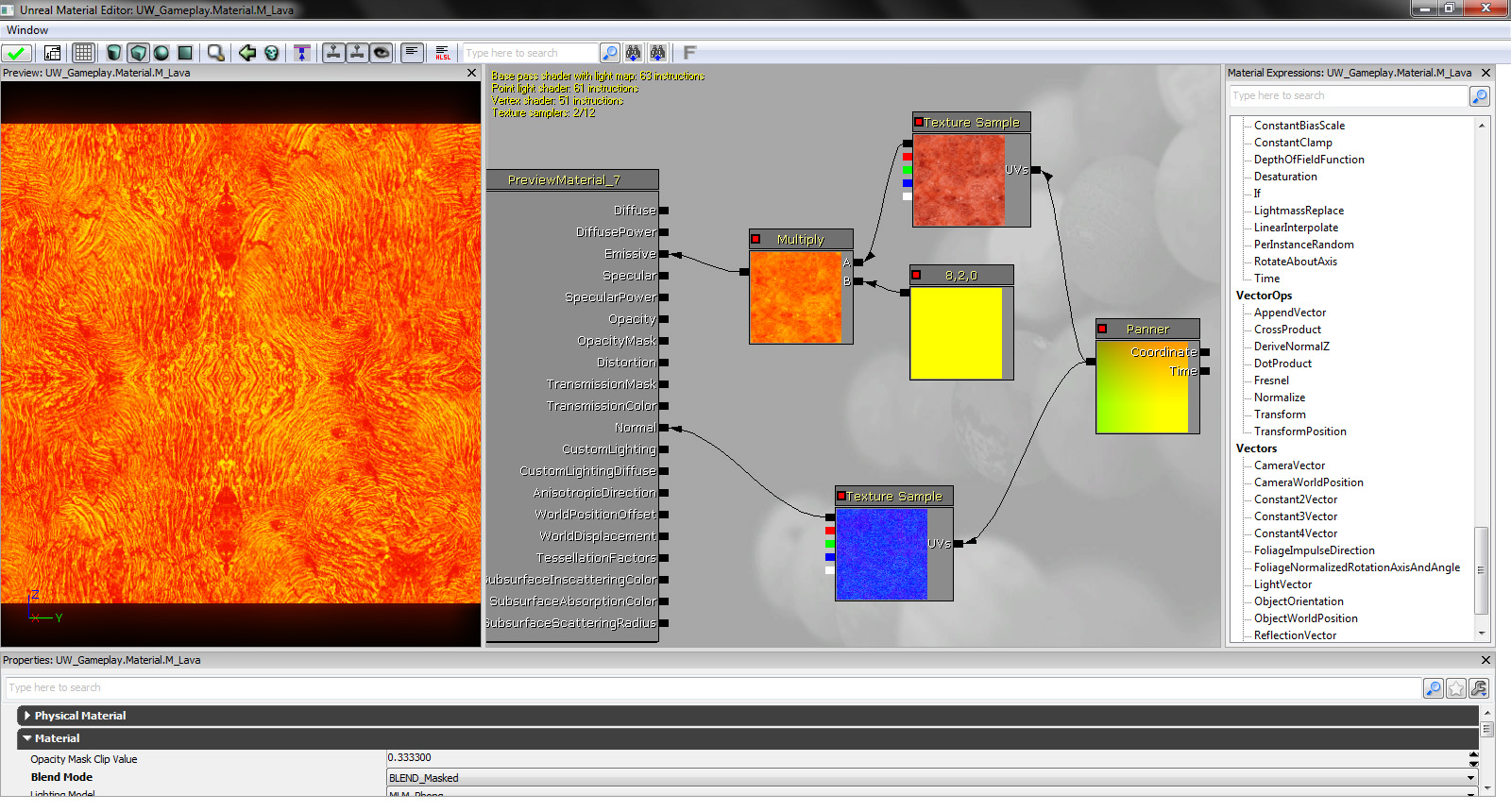Viewport: 1511px width, 812px height.
Task: Open the Blend Mode dropdown
Action: point(1470,778)
